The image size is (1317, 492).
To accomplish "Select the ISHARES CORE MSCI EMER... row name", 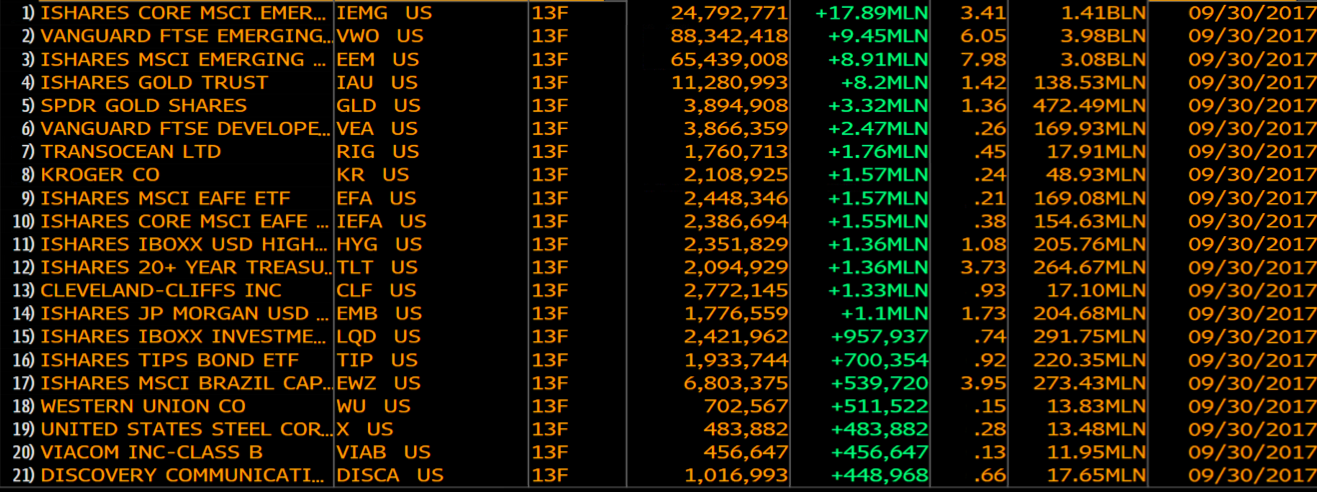I will tap(183, 14).
